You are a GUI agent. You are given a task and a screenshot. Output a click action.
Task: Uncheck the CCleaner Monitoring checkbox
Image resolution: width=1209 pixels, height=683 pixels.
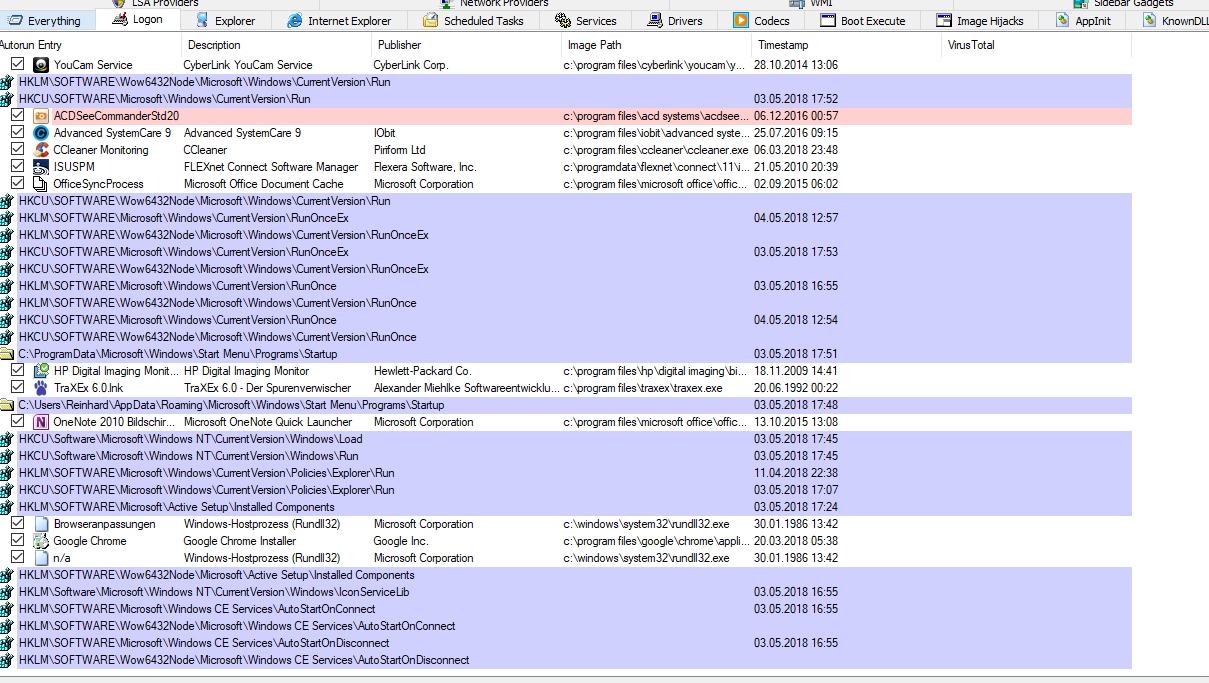coord(18,150)
